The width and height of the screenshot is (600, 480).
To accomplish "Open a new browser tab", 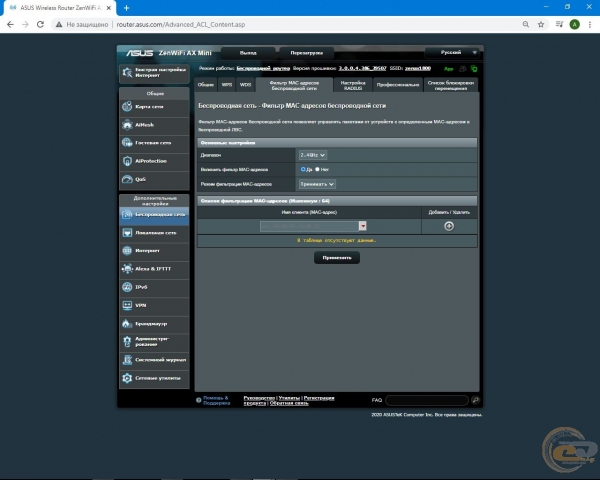I will click(x=127, y=8).
